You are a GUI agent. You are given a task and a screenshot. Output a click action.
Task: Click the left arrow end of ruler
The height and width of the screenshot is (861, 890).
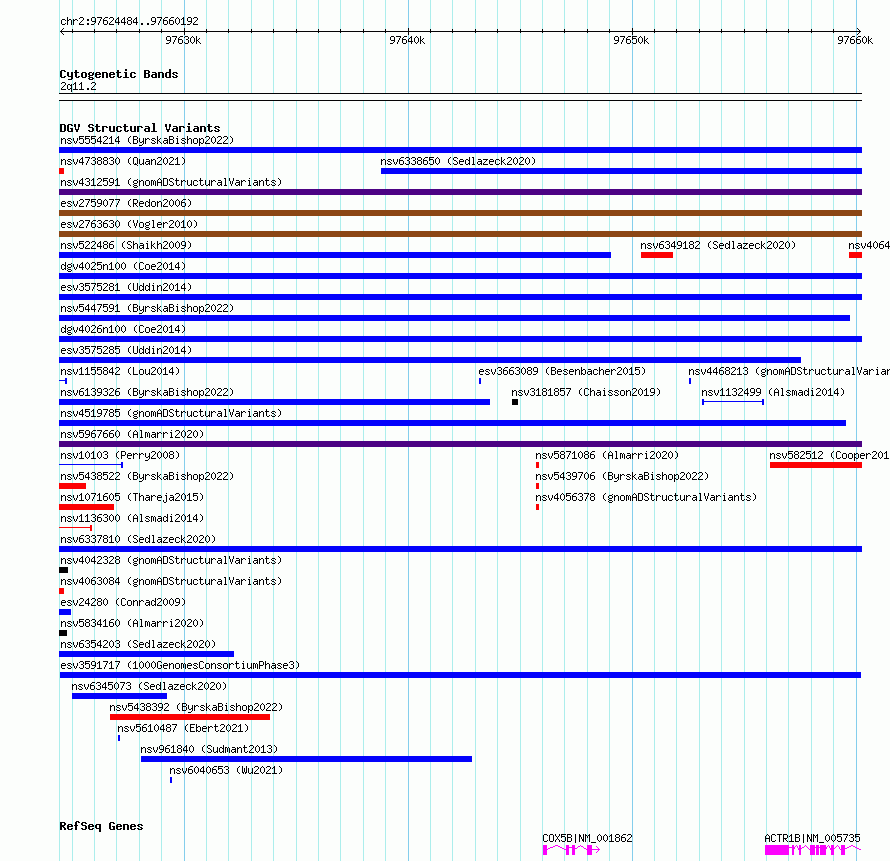click(x=63, y=31)
